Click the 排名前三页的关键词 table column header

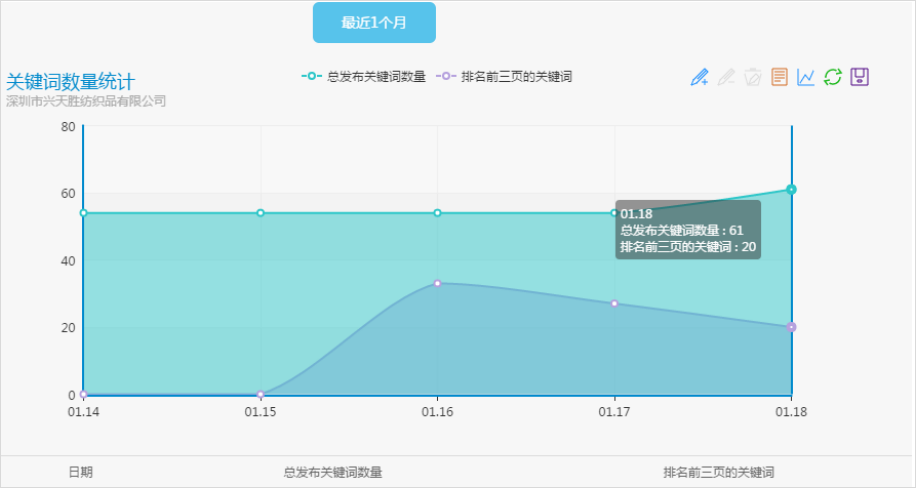[718, 472]
